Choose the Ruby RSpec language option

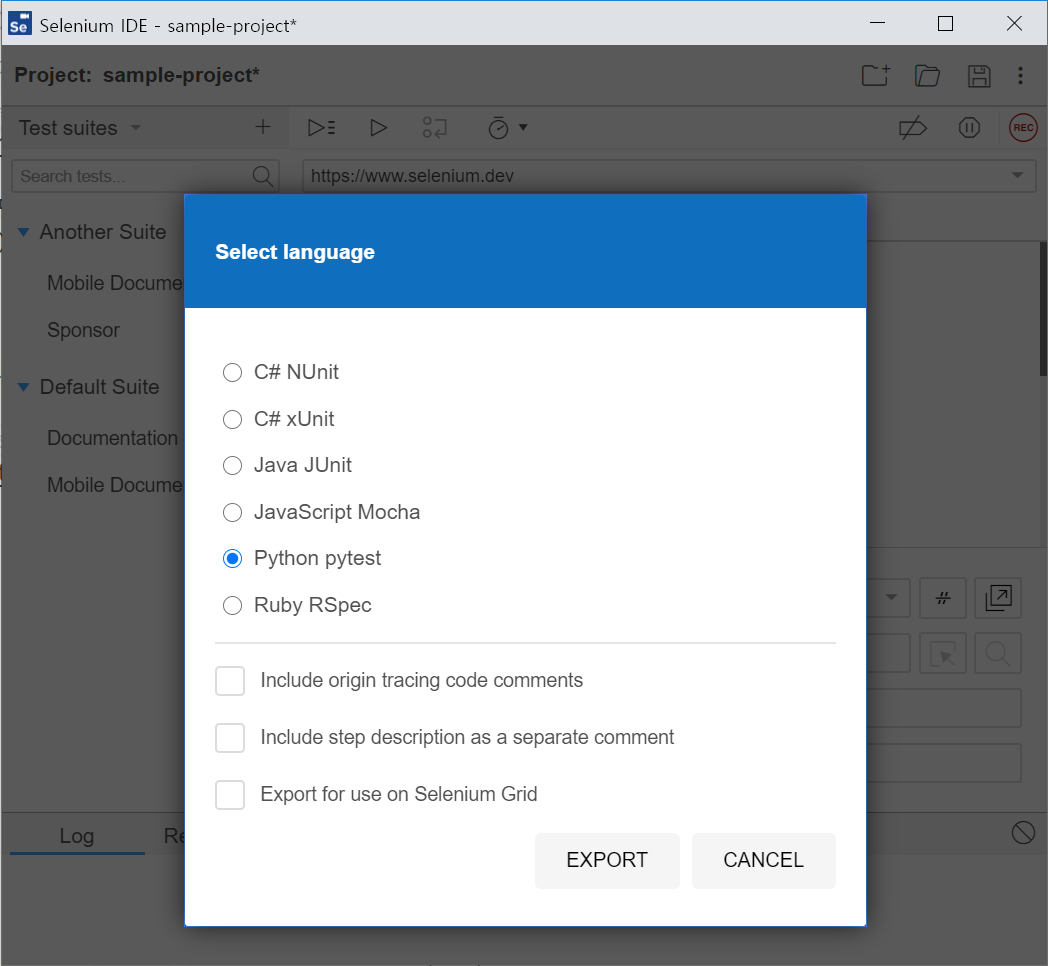coord(233,605)
